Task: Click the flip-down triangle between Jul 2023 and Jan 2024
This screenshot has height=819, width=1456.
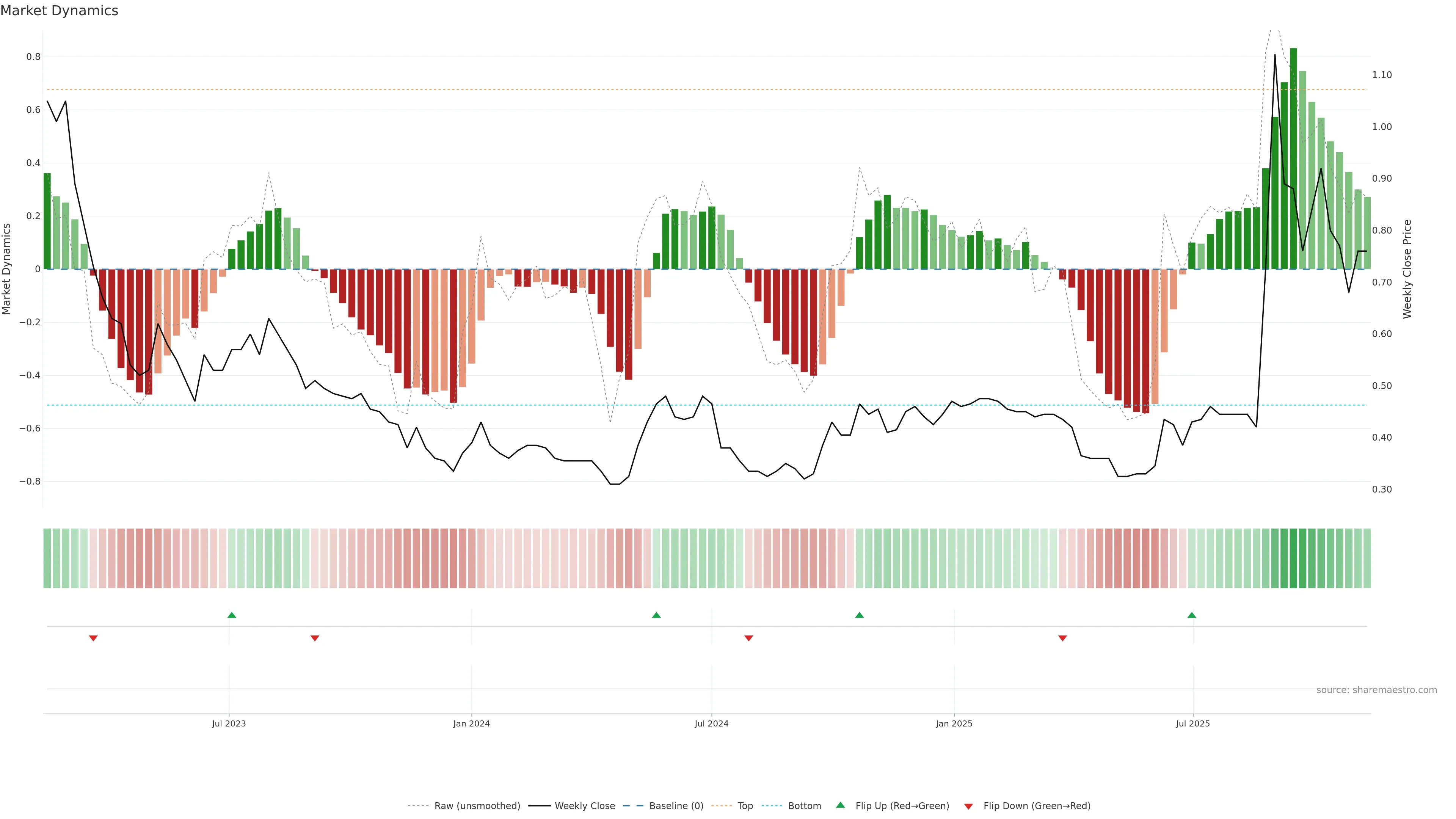Action: point(315,638)
